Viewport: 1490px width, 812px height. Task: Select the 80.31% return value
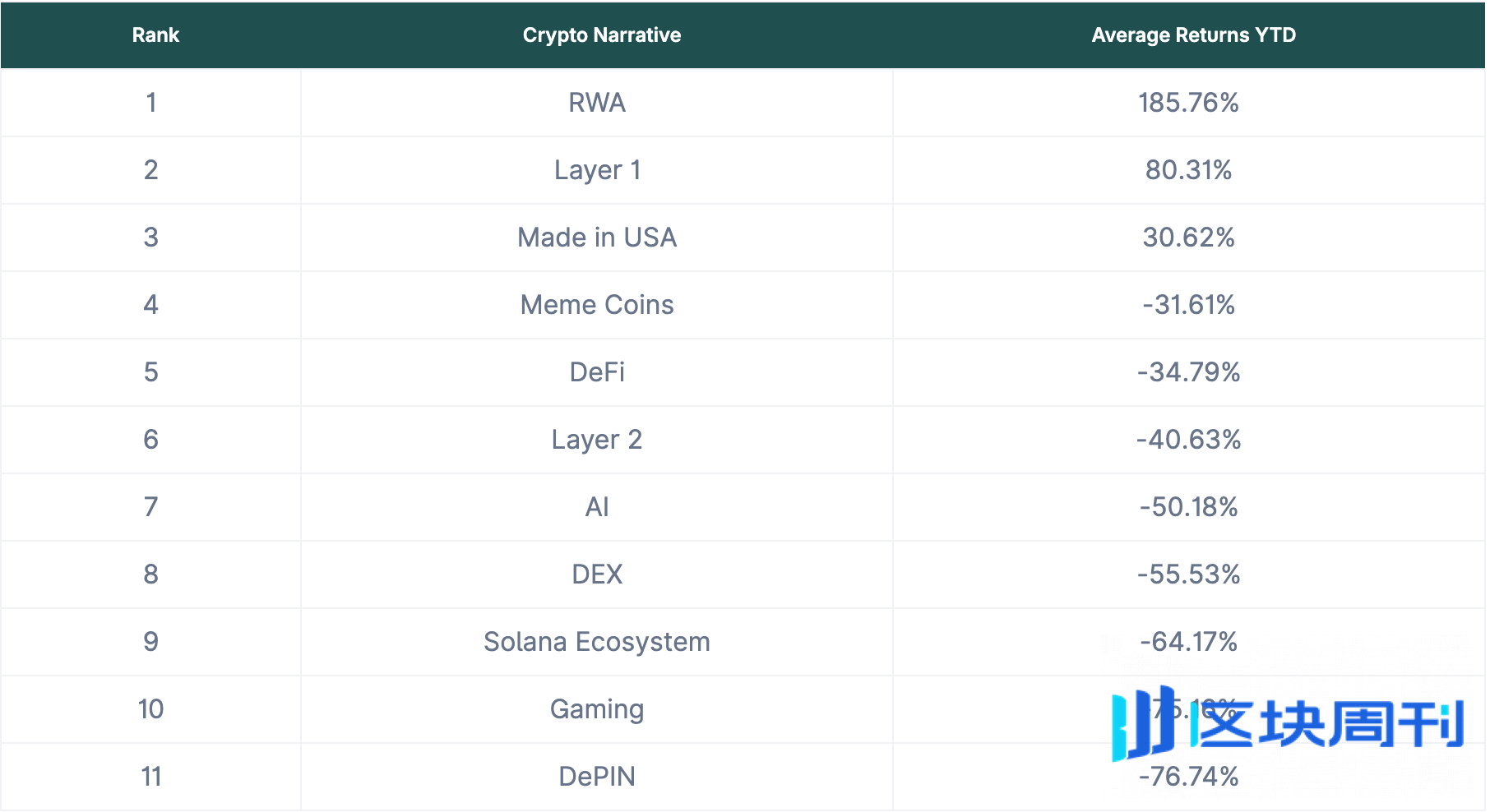(x=1188, y=170)
